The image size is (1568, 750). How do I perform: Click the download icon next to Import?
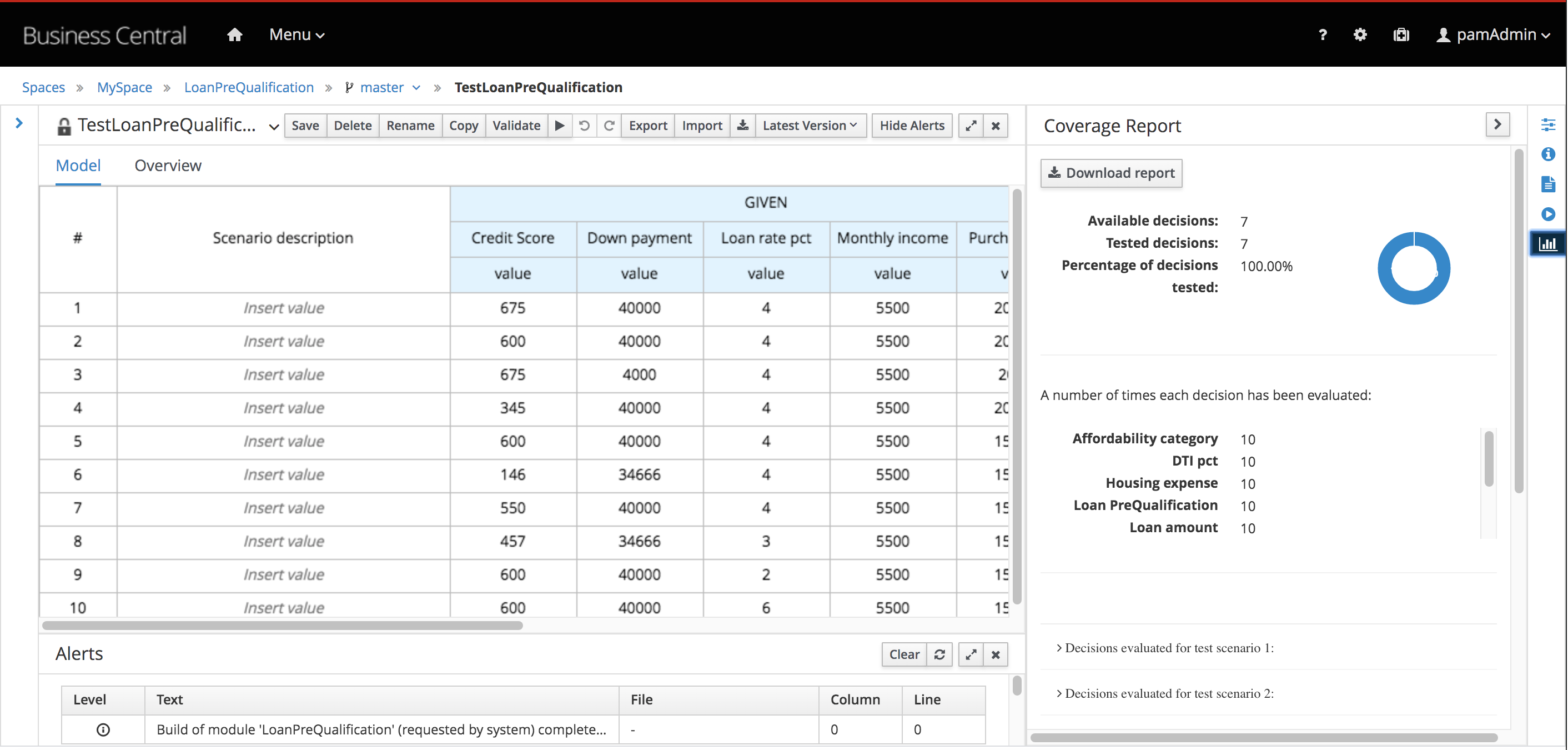click(x=742, y=126)
